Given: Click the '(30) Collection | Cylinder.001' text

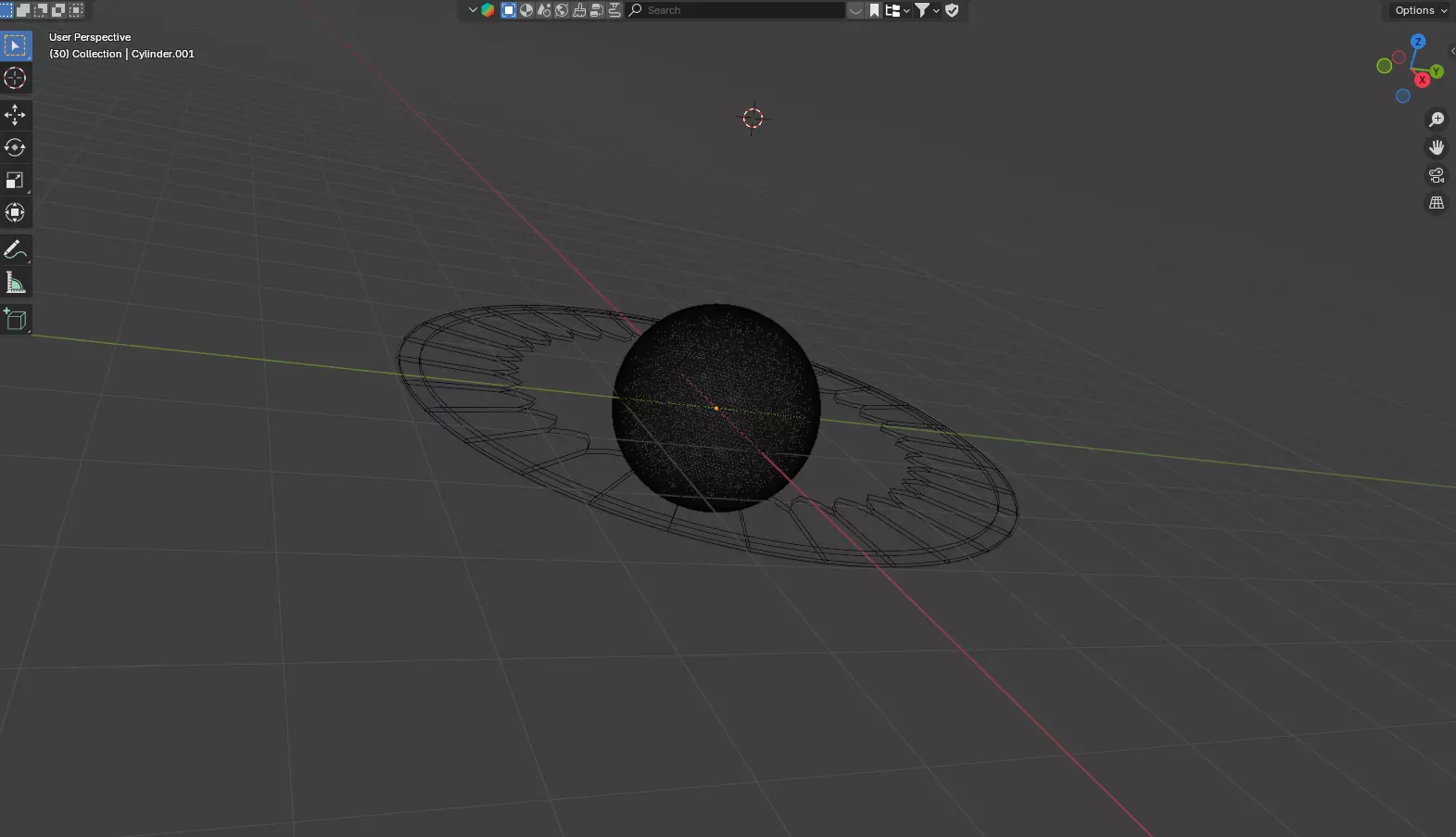Looking at the screenshot, I should (x=121, y=54).
